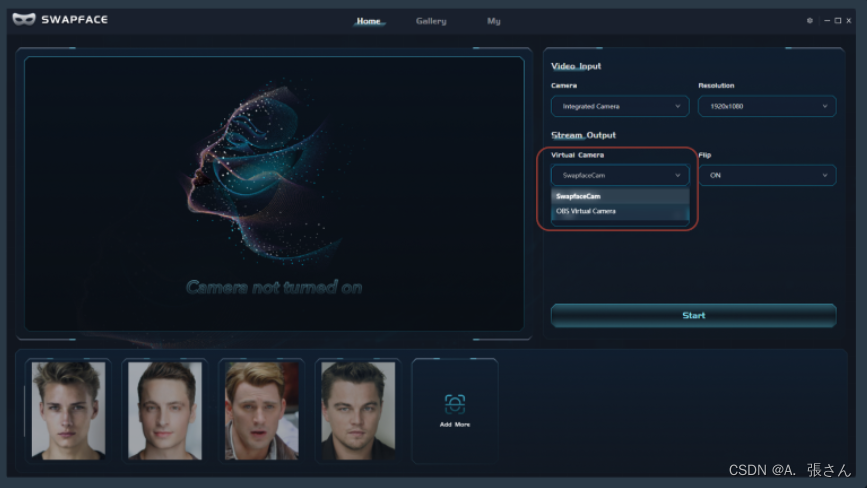Close the Swapface window

(x=849, y=20)
